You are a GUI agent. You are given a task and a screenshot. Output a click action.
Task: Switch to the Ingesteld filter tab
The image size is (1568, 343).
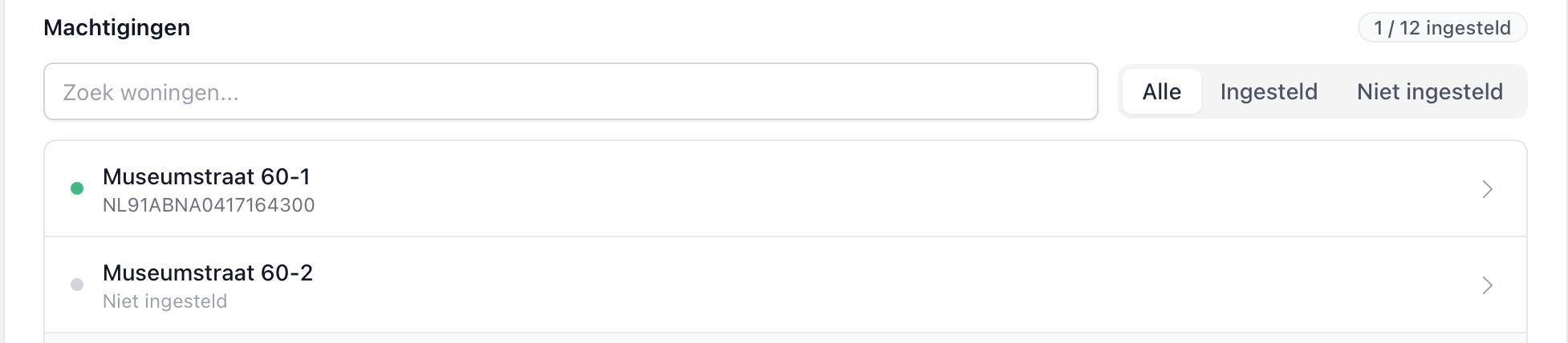pos(1269,91)
